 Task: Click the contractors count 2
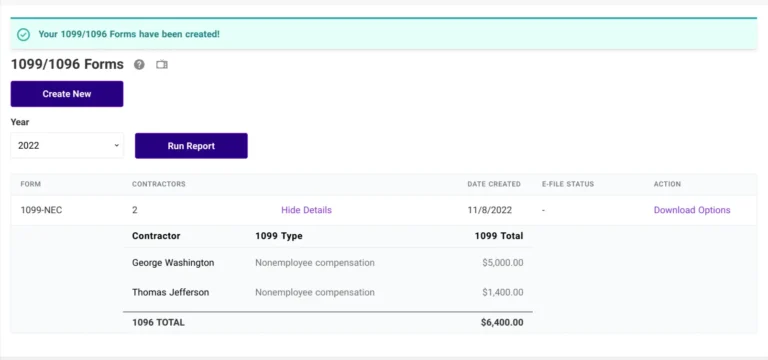135,210
